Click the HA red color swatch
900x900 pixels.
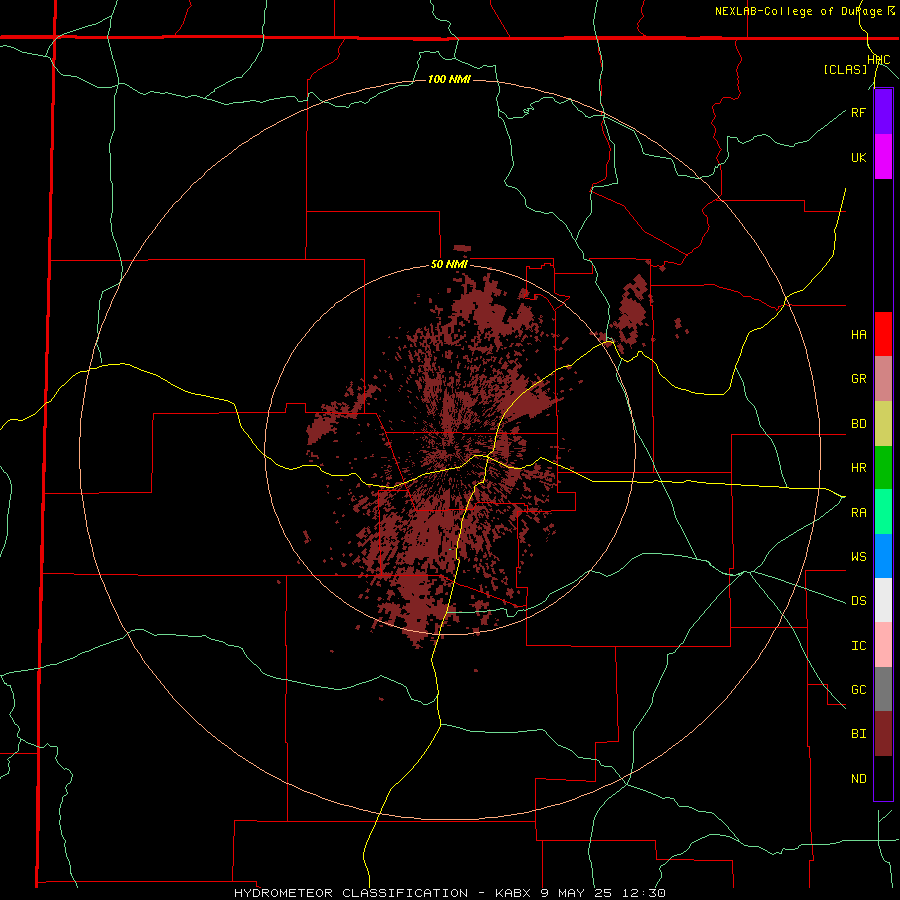(883, 334)
